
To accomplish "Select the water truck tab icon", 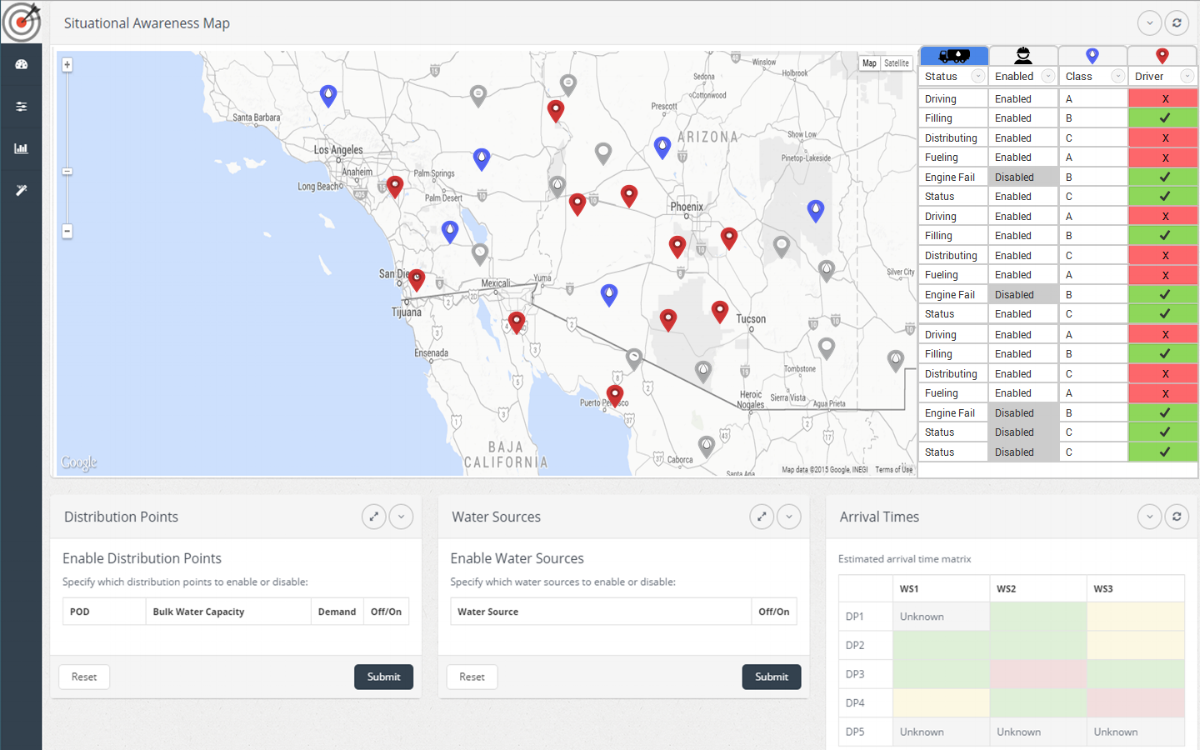I will 953,56.
